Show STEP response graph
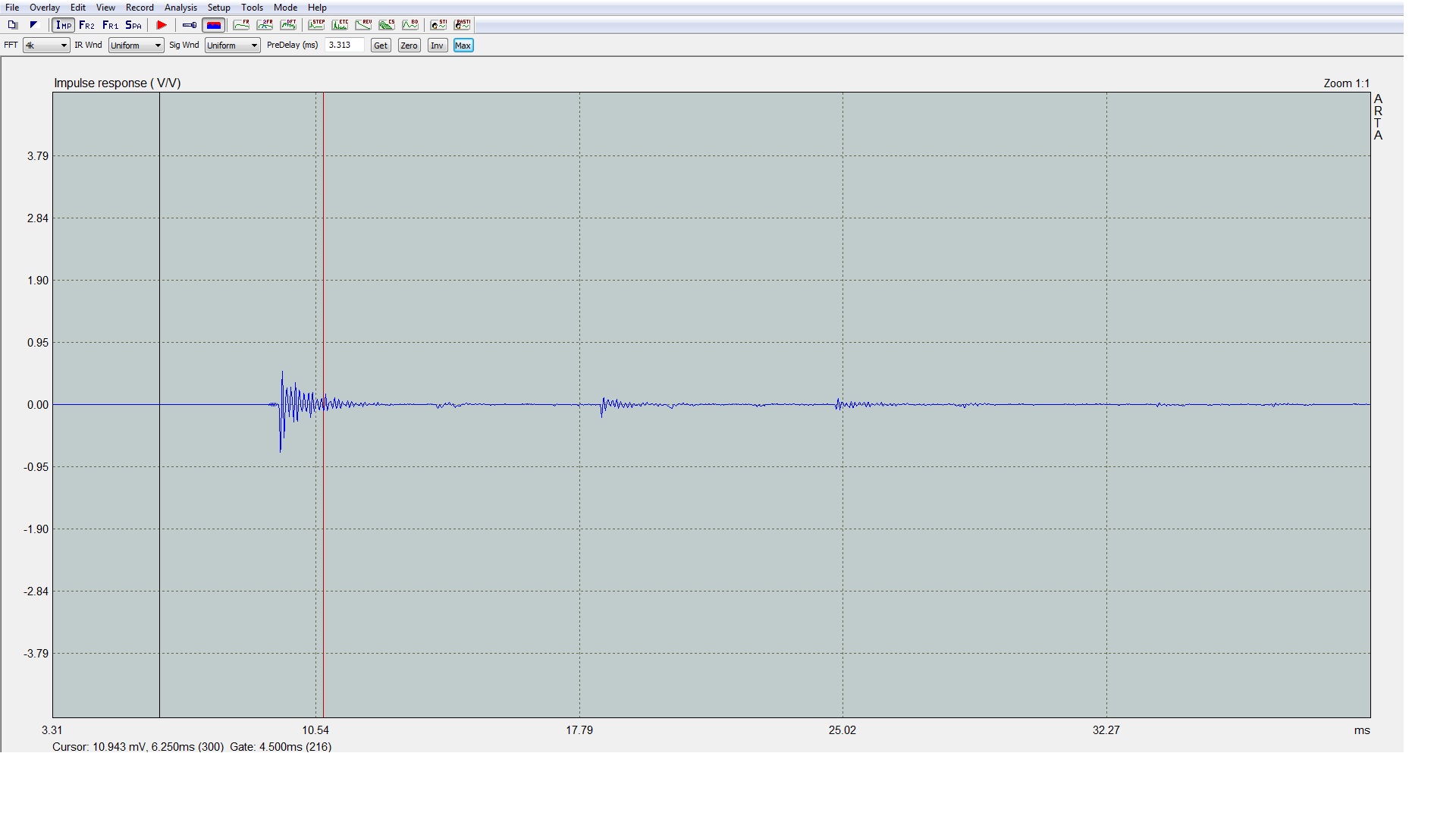1456x819 pixels. click(316, 25)
